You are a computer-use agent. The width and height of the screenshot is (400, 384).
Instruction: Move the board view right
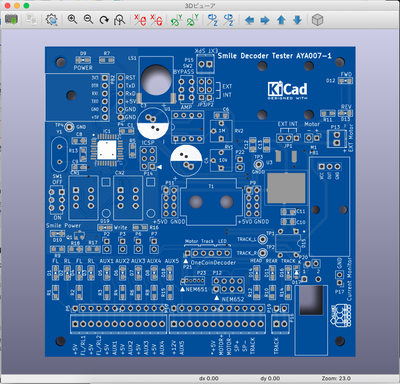[x=265, y=20]
